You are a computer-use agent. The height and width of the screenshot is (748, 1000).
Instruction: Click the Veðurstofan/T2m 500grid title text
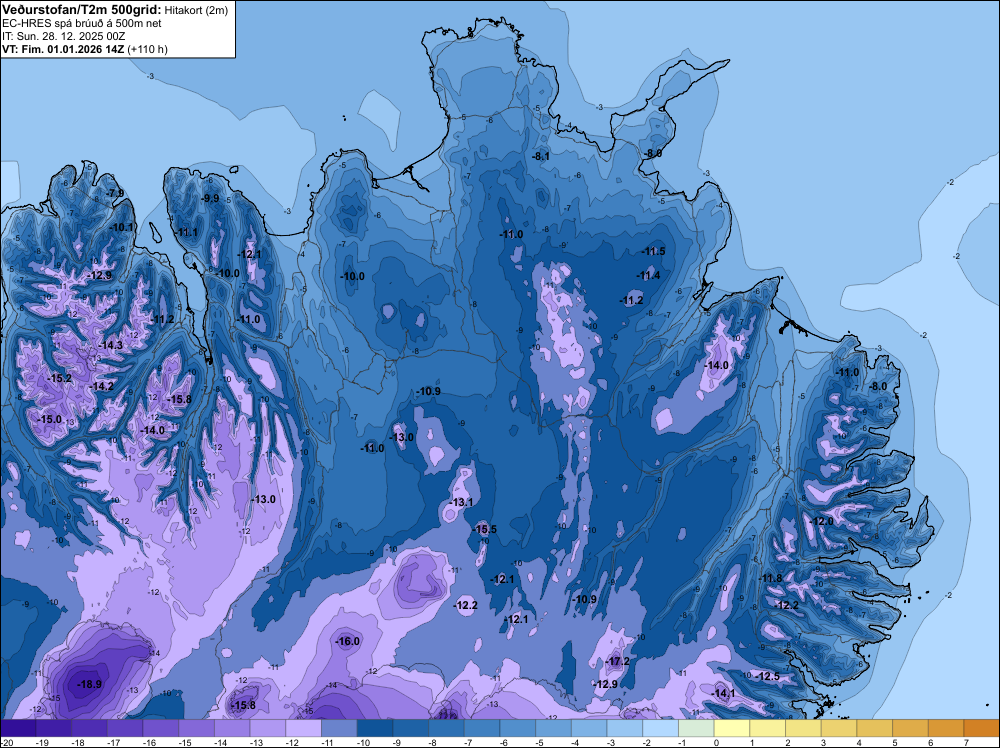click(81, 9)
